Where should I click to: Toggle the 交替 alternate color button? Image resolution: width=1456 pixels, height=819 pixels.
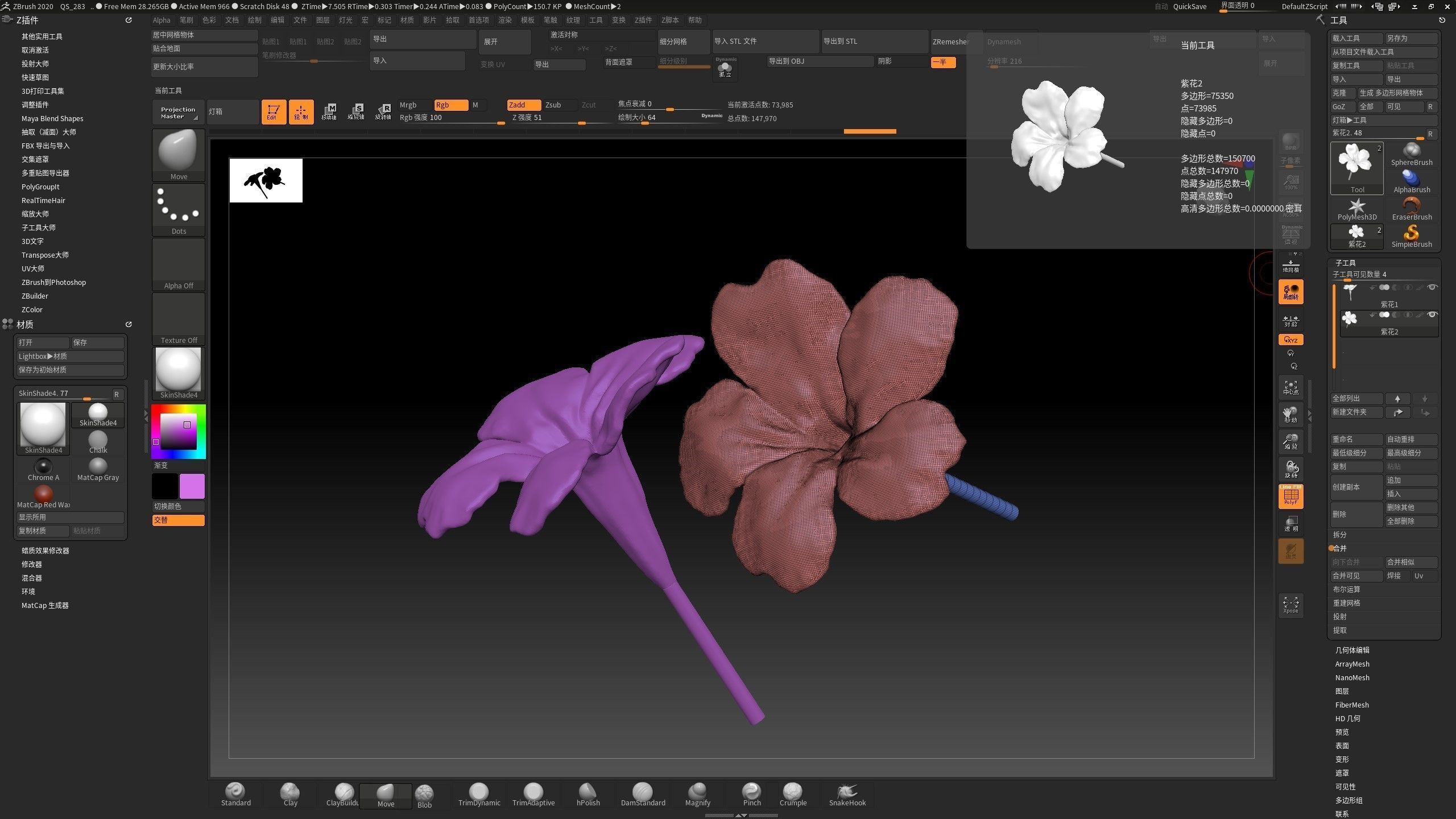pyautogui.click(x=178, y=520)
